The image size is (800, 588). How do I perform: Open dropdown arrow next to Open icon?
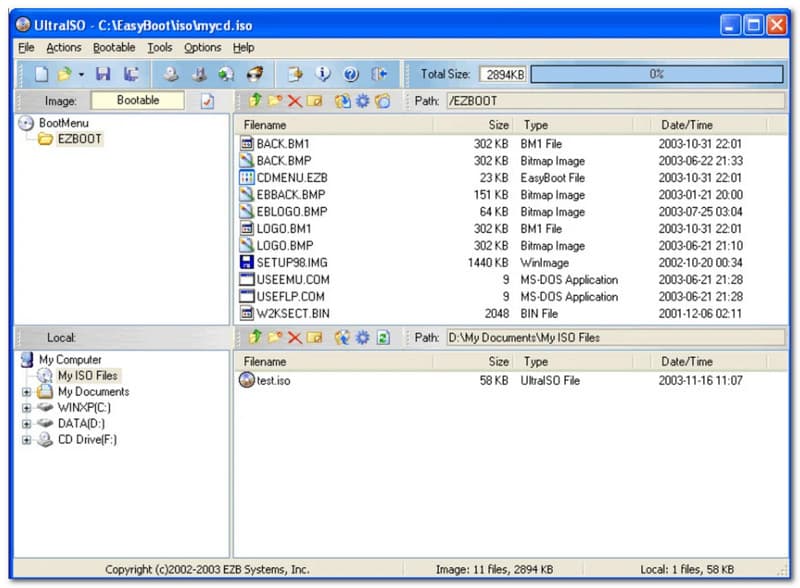tap(81, 74)
